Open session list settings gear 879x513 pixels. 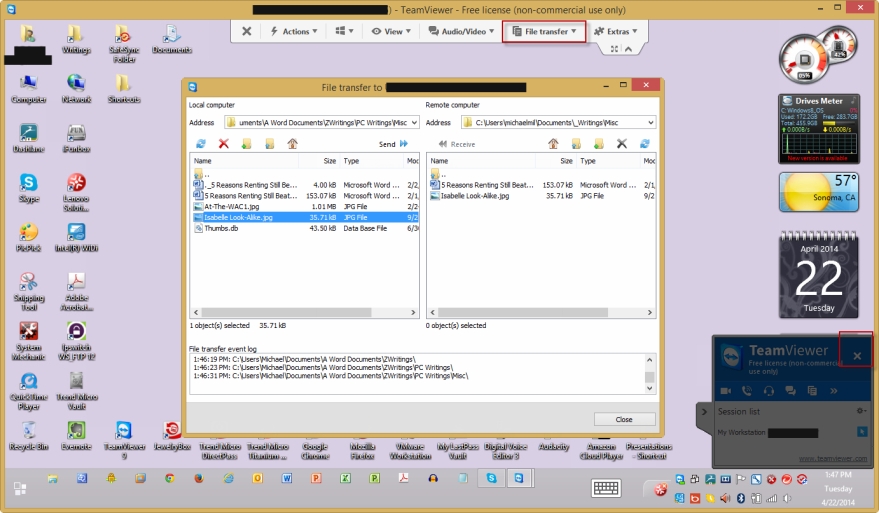click(861, 411)
